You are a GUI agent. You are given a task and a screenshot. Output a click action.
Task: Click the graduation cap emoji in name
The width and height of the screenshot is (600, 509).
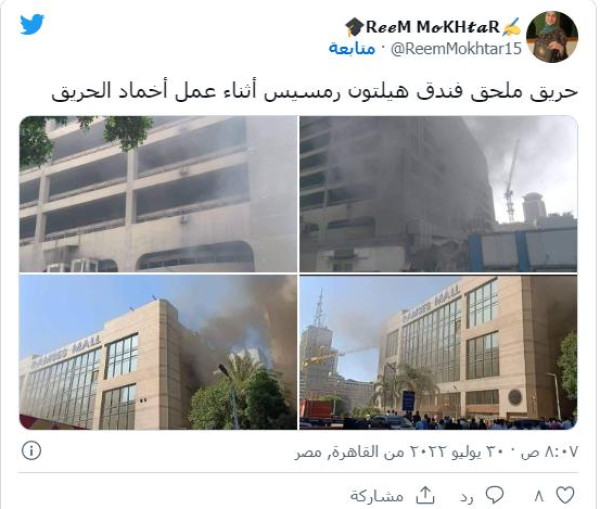pyautogui.click(x=355, y=27)
